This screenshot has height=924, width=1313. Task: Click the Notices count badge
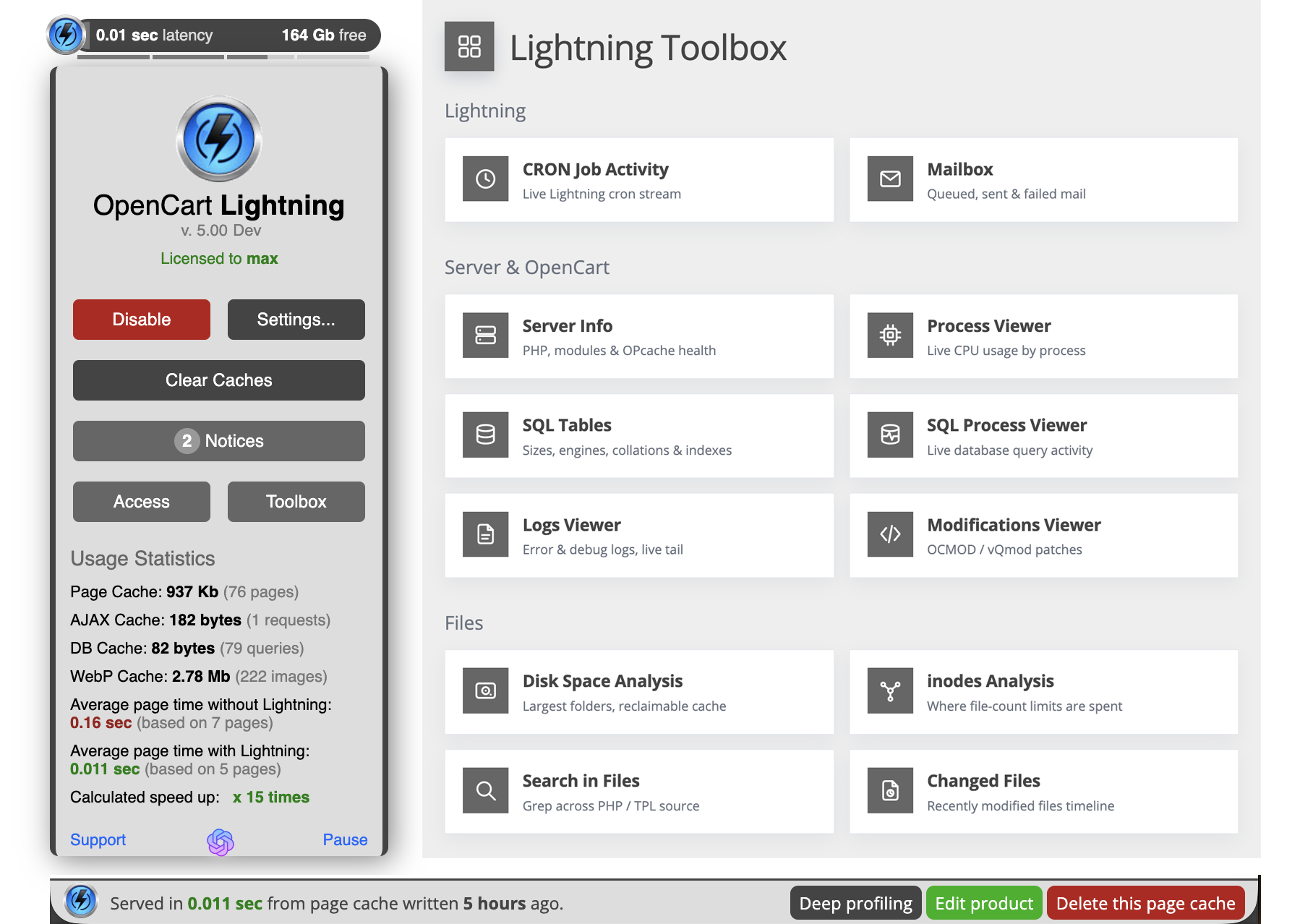coord(187,441)
